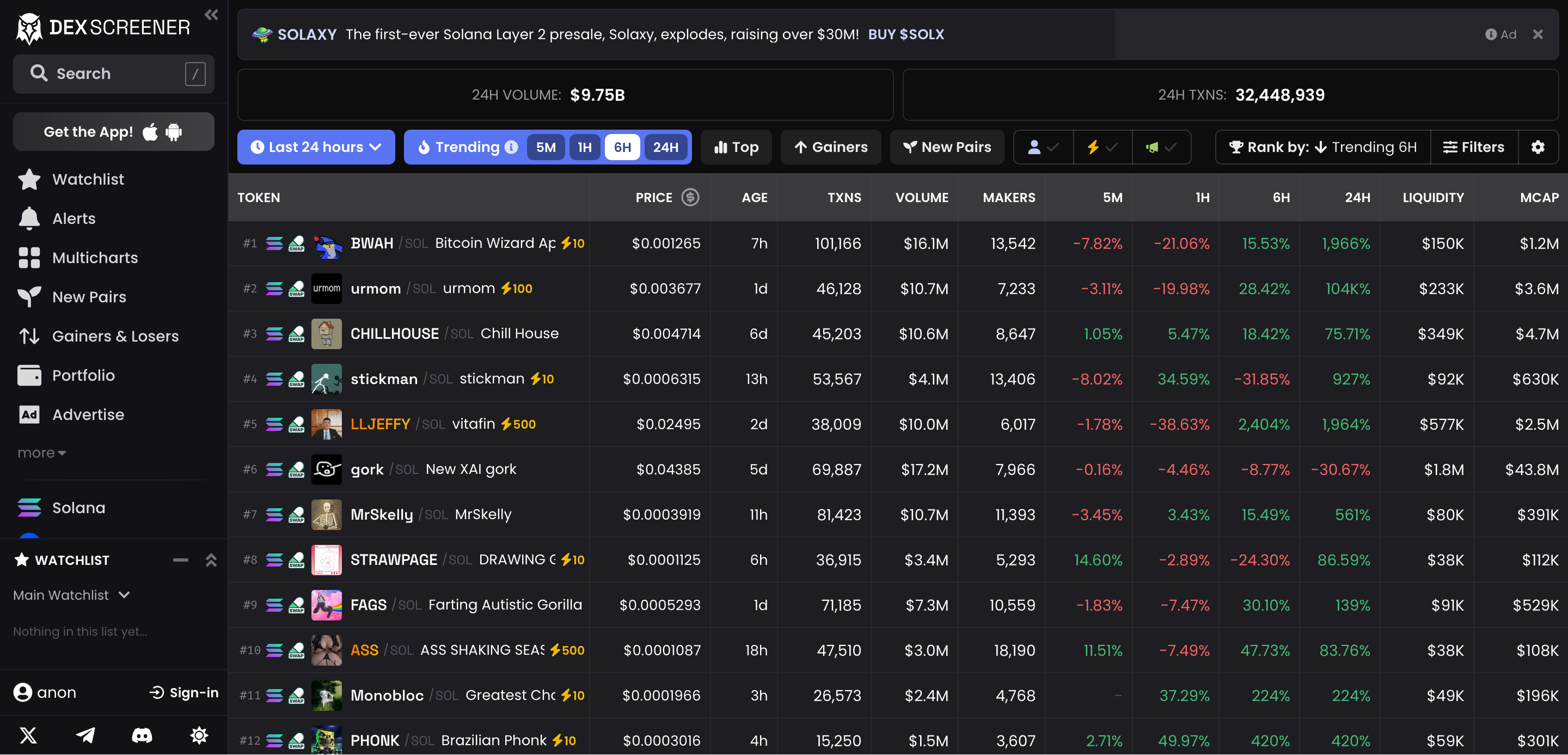The height and width of the screenshot is (755, 1568).
Task: Open FAGS token row
Action: [x=898, y=605]
